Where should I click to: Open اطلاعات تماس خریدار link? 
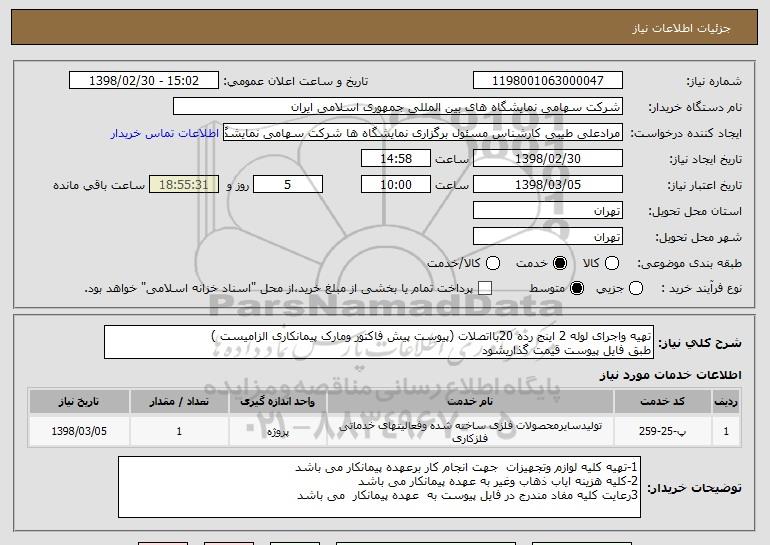pos(165,133)
